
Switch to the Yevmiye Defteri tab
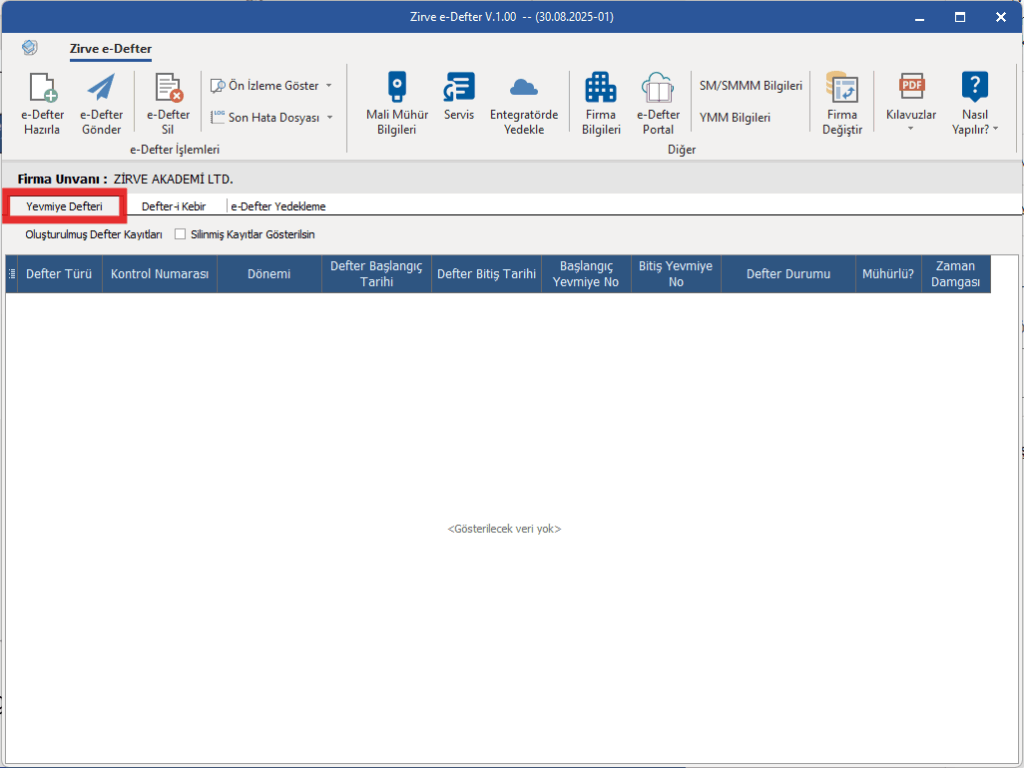[x=64, y=206]
